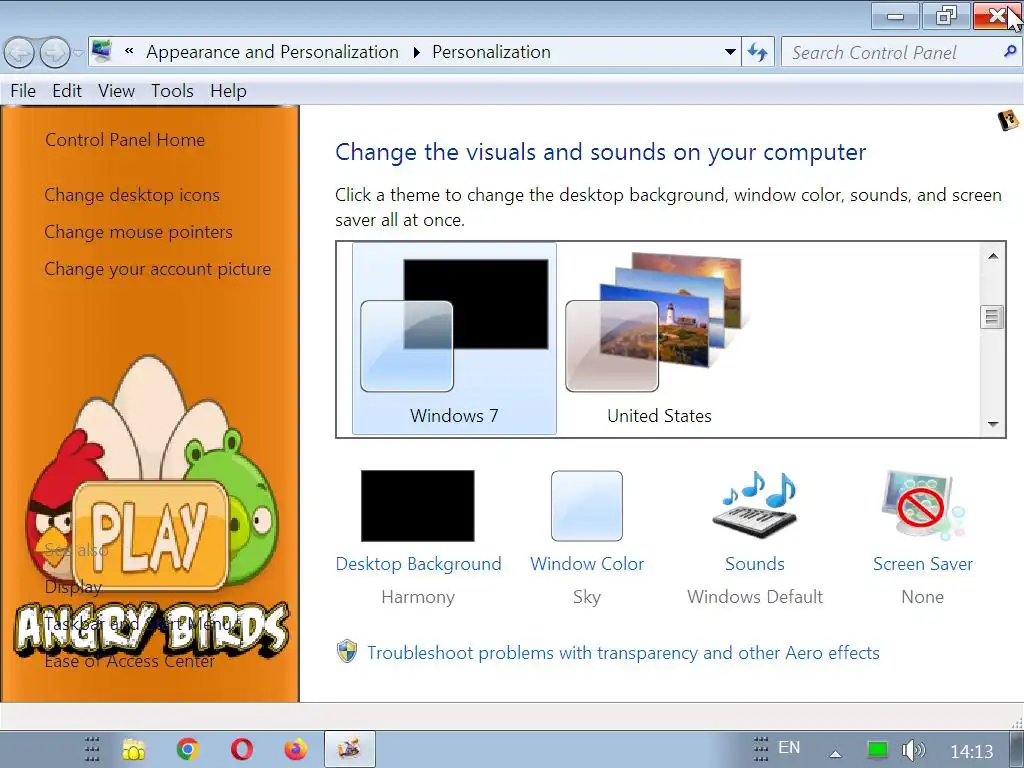Viewport: 1024px width, 768px height.
Task: Click the Refresh button beside the address bar
Action: click(758, 52)
